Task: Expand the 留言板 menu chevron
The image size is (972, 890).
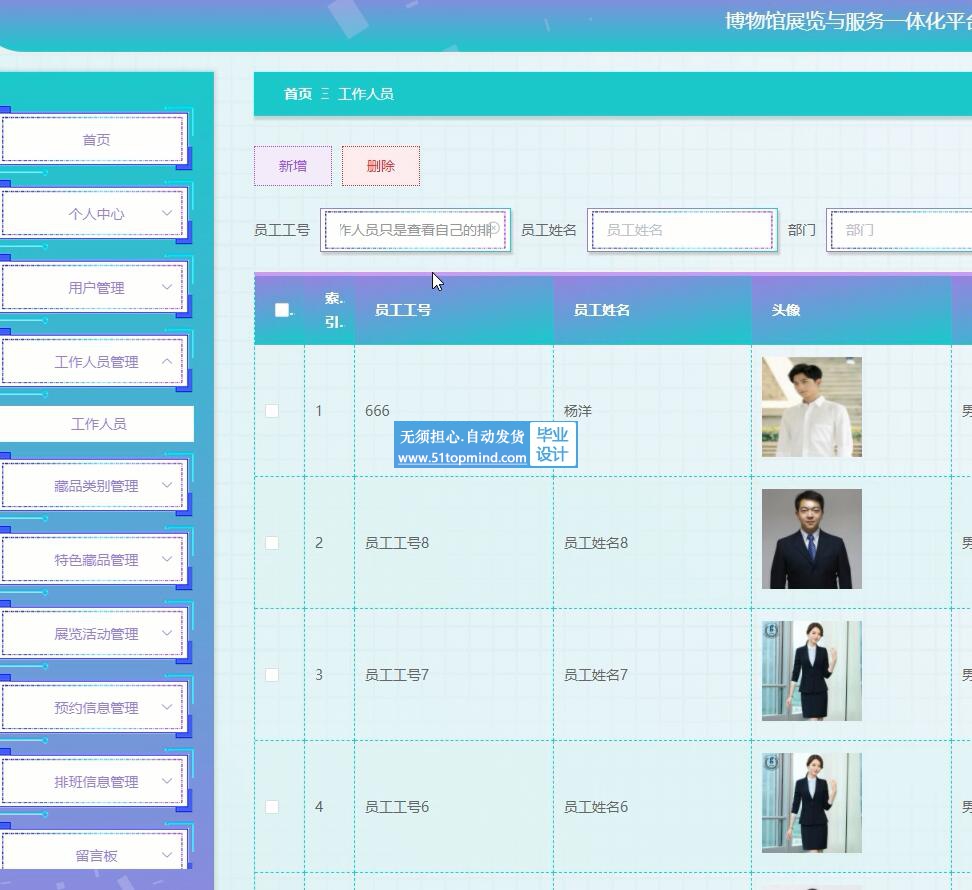Action: click(167, 855)
